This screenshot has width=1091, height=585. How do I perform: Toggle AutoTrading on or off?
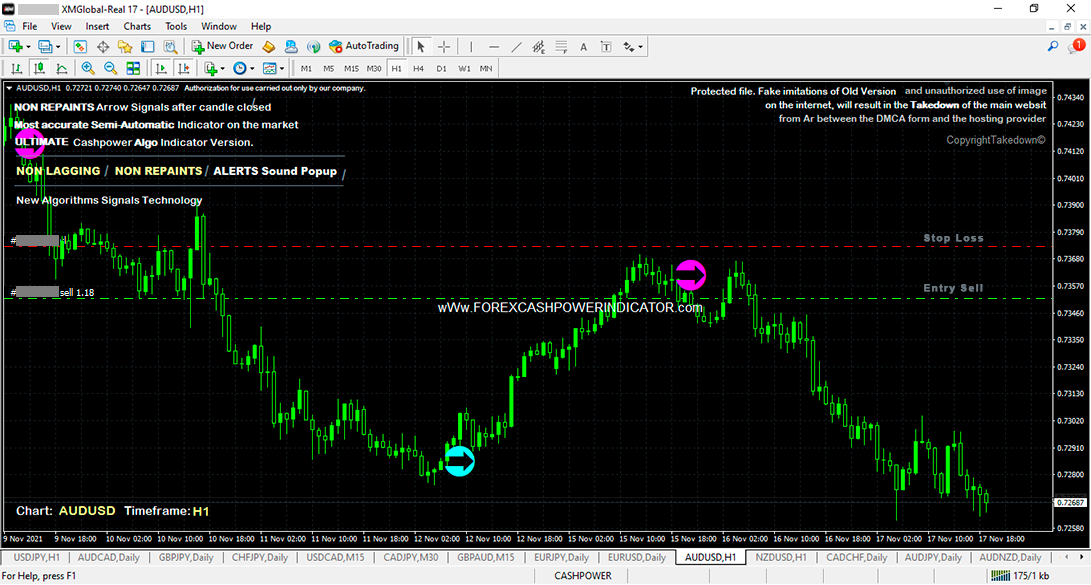[364, 46]
